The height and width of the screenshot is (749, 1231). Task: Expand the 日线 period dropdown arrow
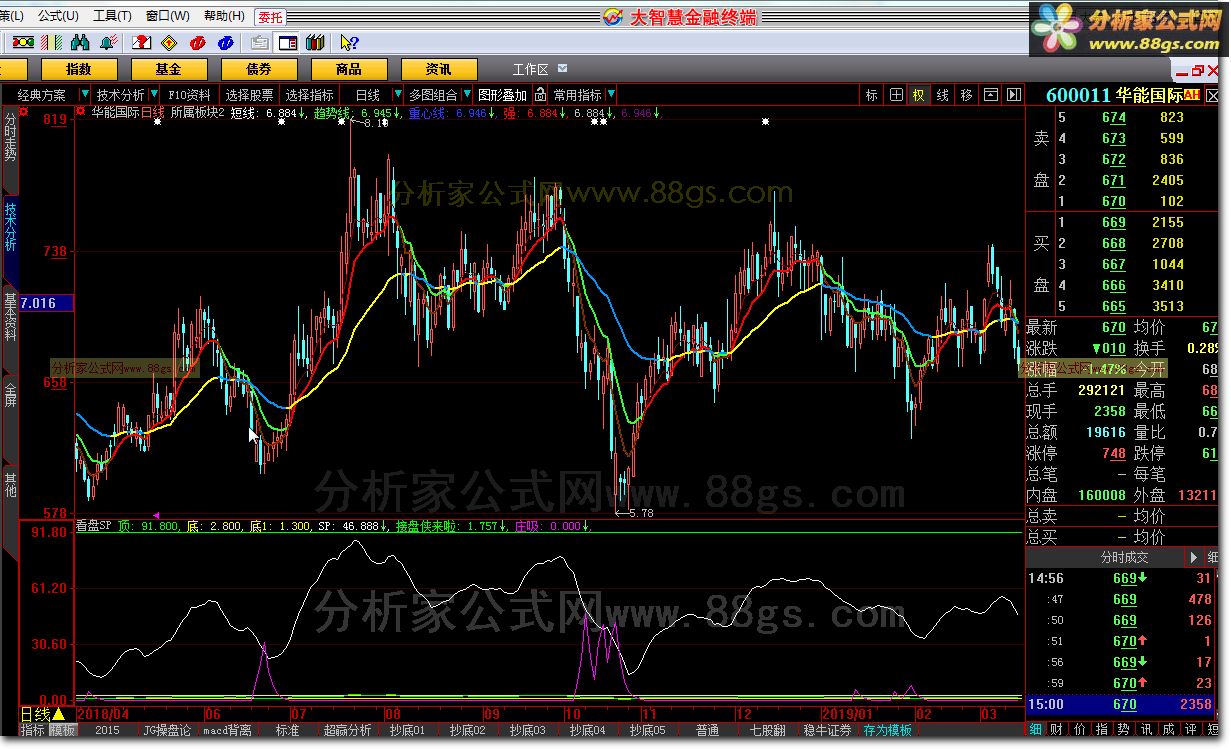point(397,95)
